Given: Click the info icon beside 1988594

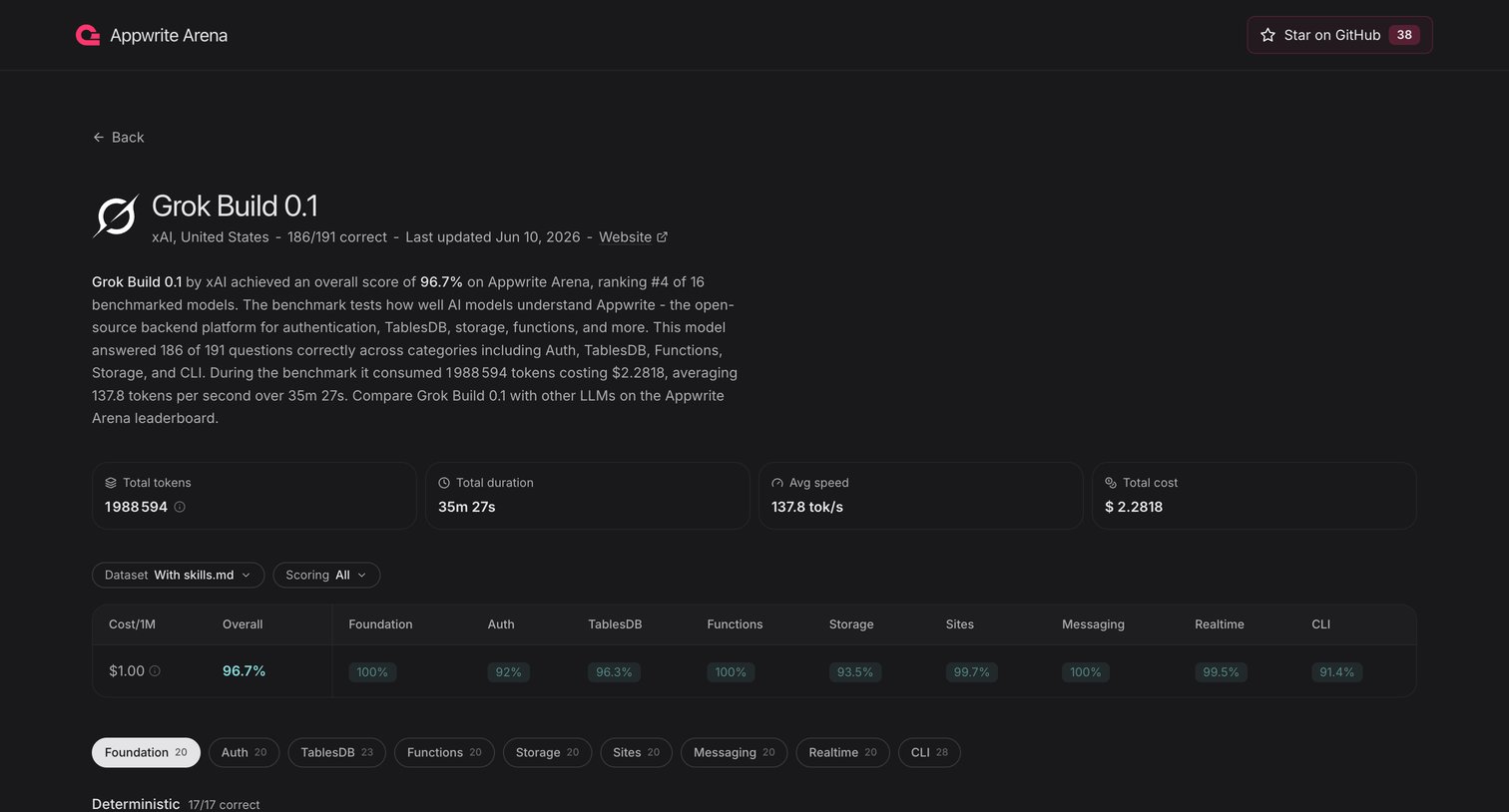Looking at the screenshot, I should 180,507.
